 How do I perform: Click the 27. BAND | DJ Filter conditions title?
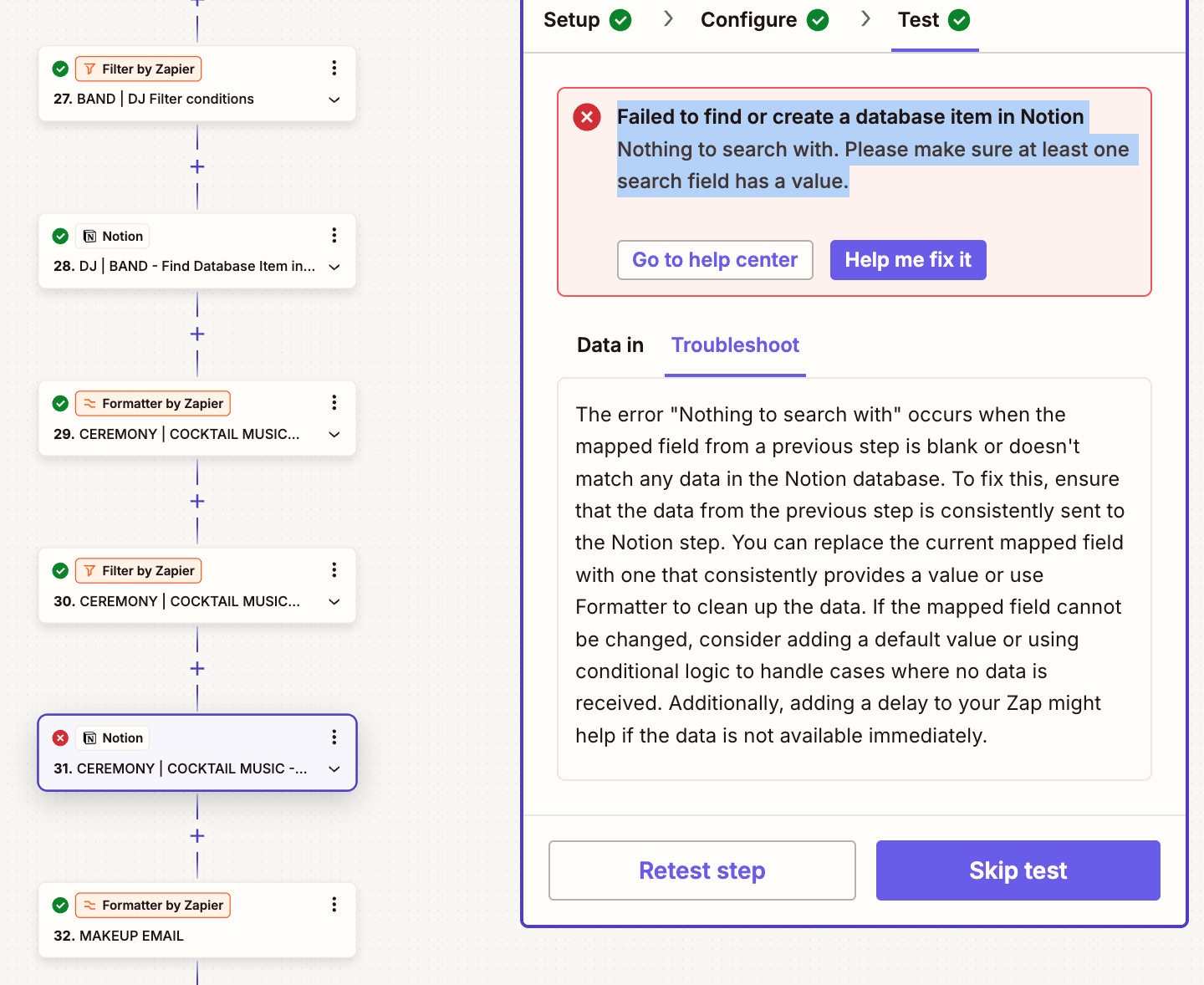tap(154, 99)
